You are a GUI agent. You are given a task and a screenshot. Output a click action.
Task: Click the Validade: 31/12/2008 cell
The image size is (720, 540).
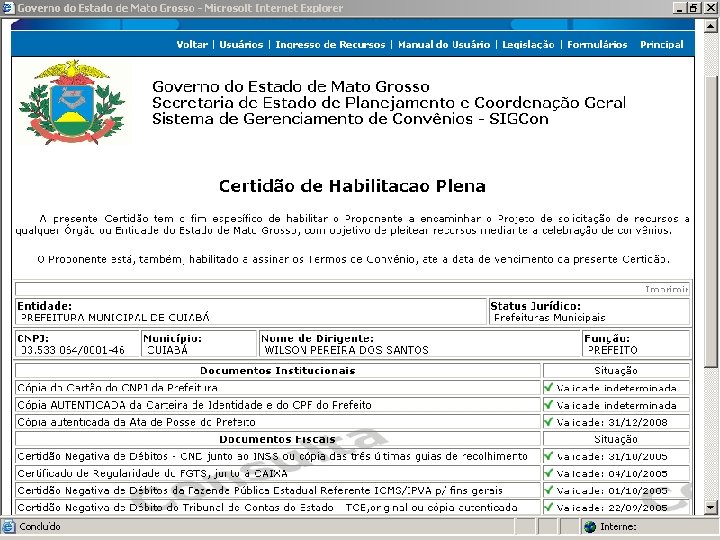(616, 422)
